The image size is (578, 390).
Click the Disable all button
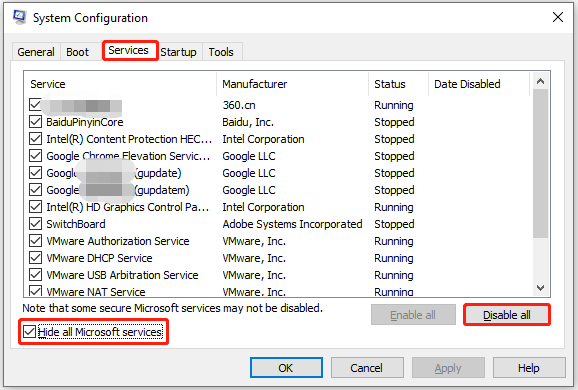[507, 315]
